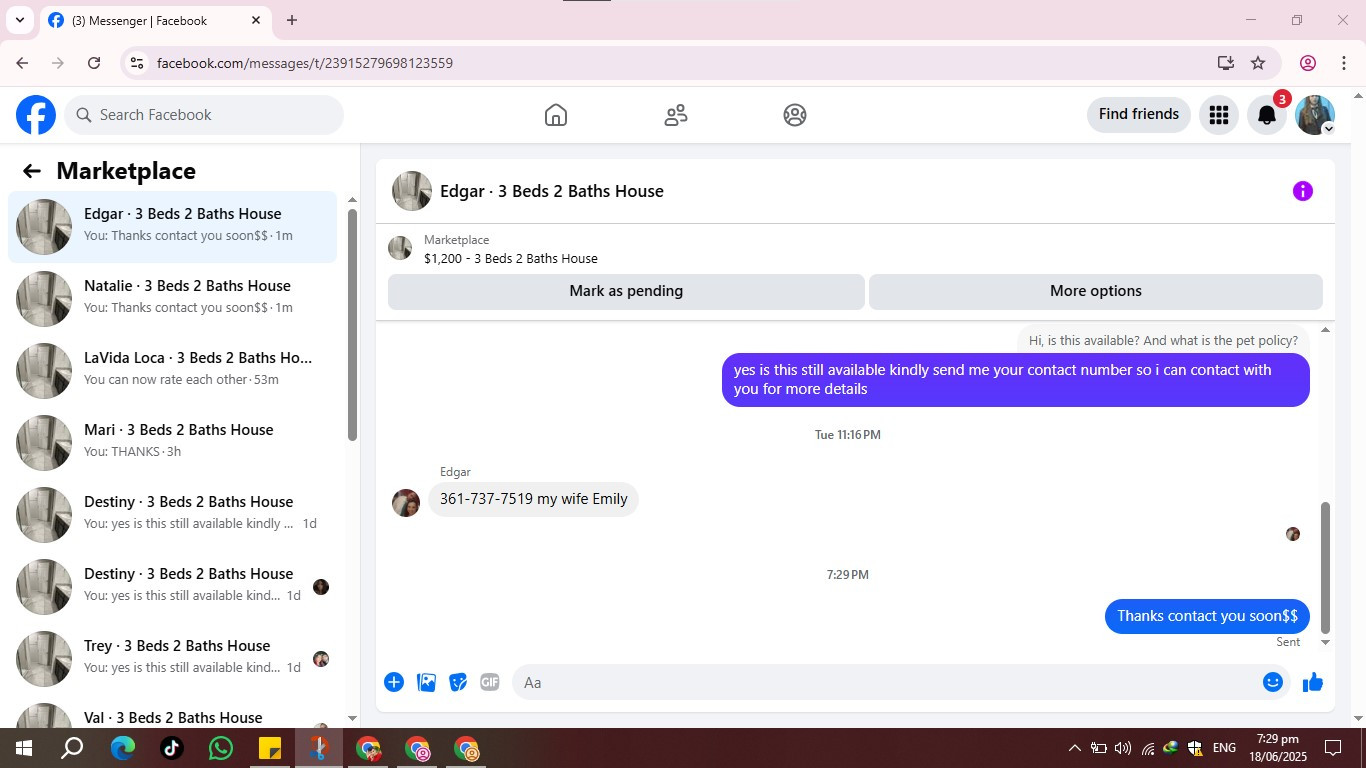Open the emoji picker in message box
Screen dimensions: 1366x768
point(1273,682)
